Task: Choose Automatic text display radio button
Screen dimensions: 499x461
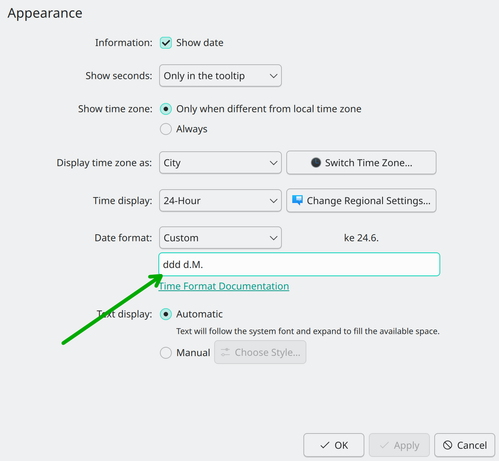Action: click(x=166, y=314)
